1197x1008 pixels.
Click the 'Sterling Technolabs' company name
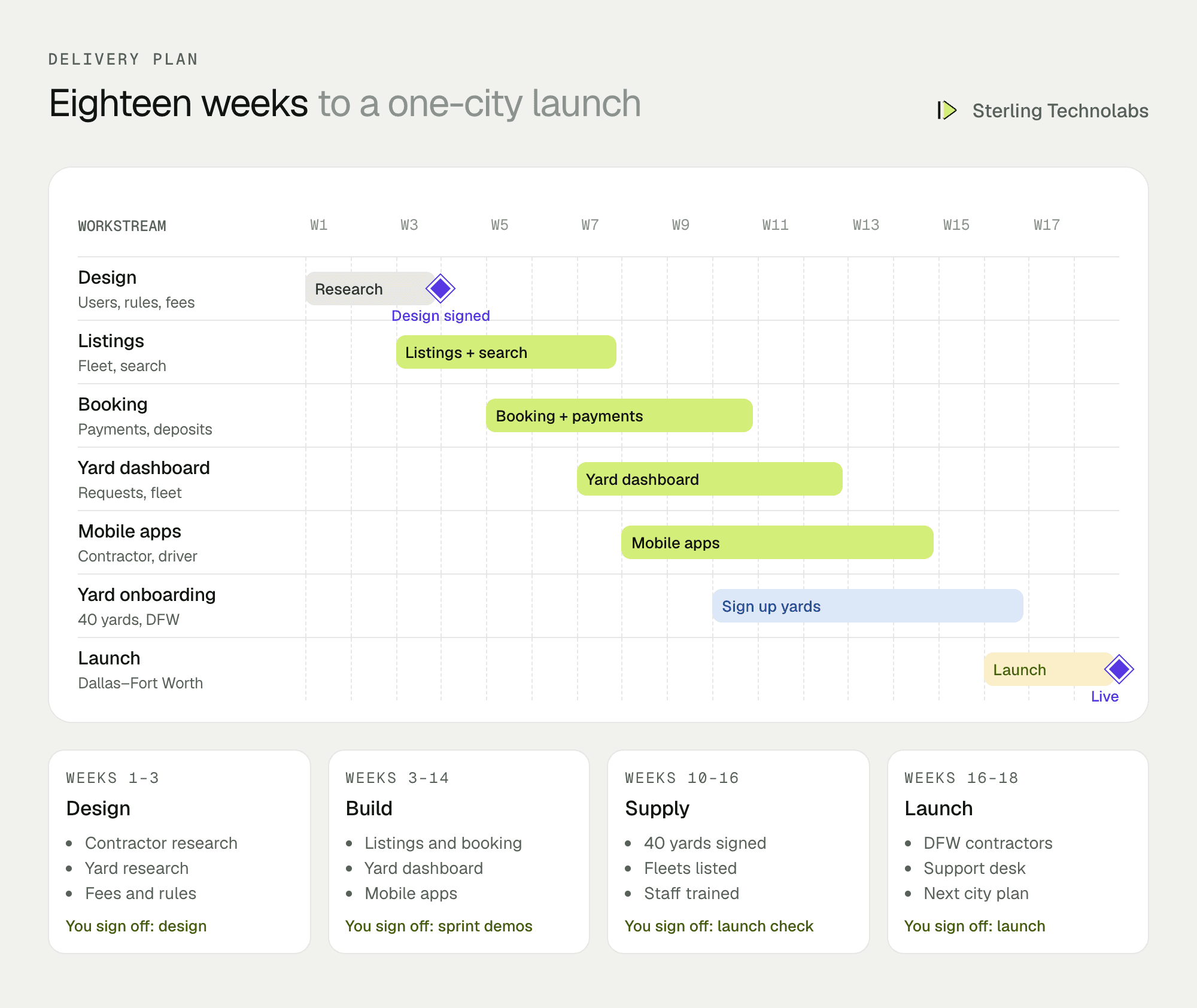(1060, 111)
